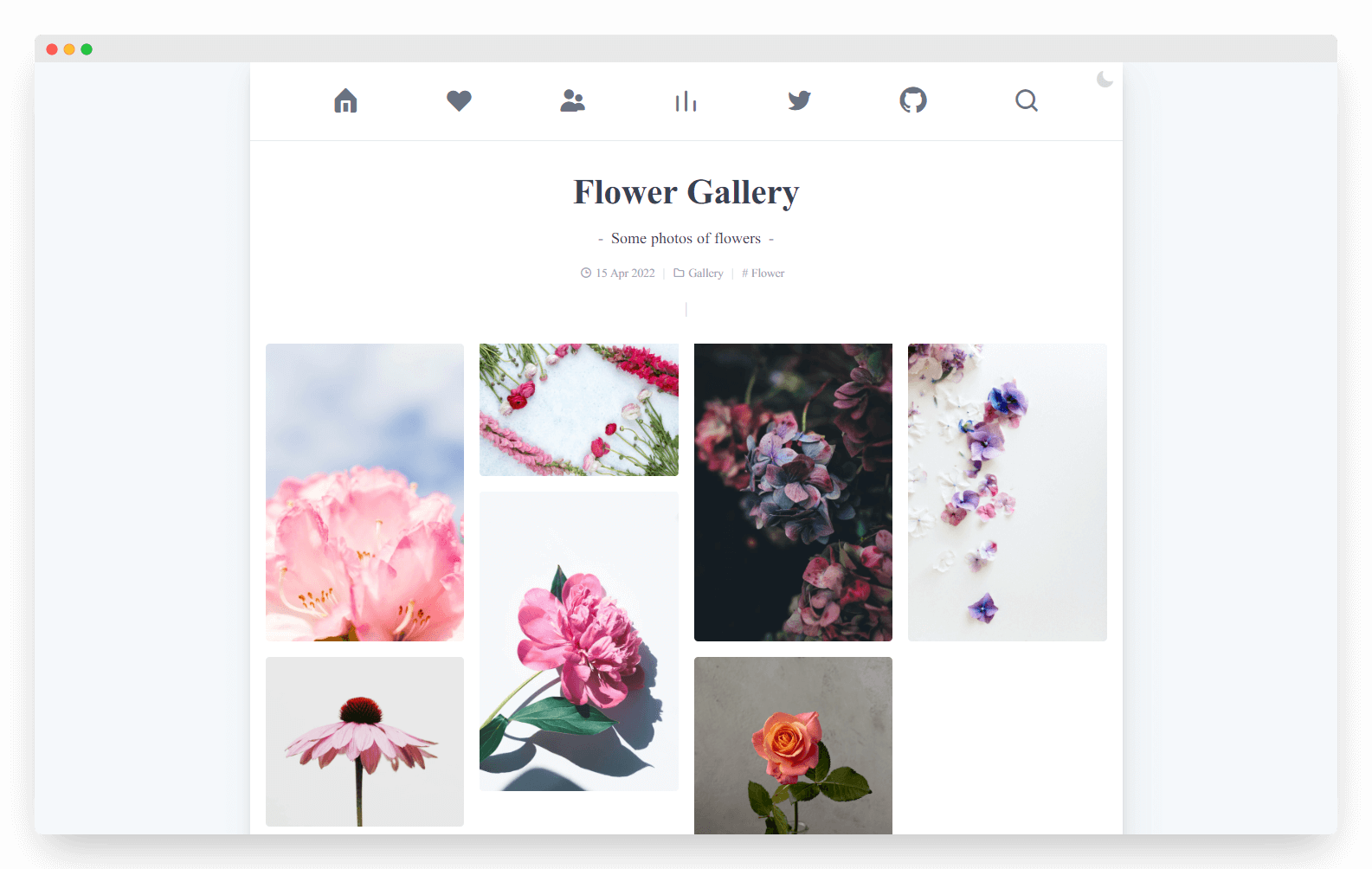Open the people friends icon
1372x869 pixels.
(x=572, y=100)
